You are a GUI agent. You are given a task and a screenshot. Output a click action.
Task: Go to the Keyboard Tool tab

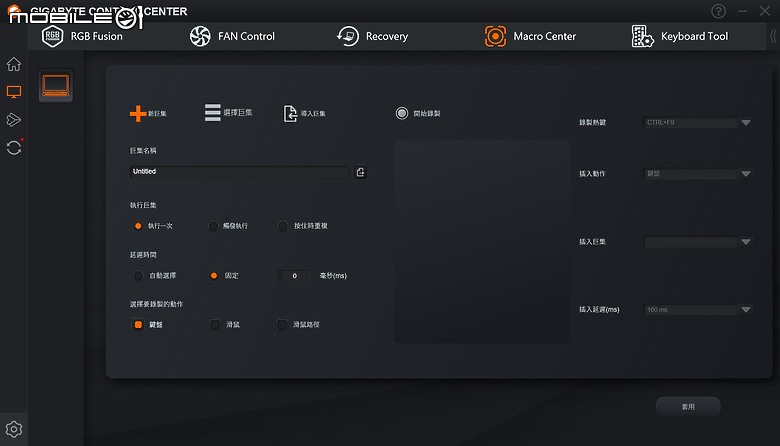[680, 36]
